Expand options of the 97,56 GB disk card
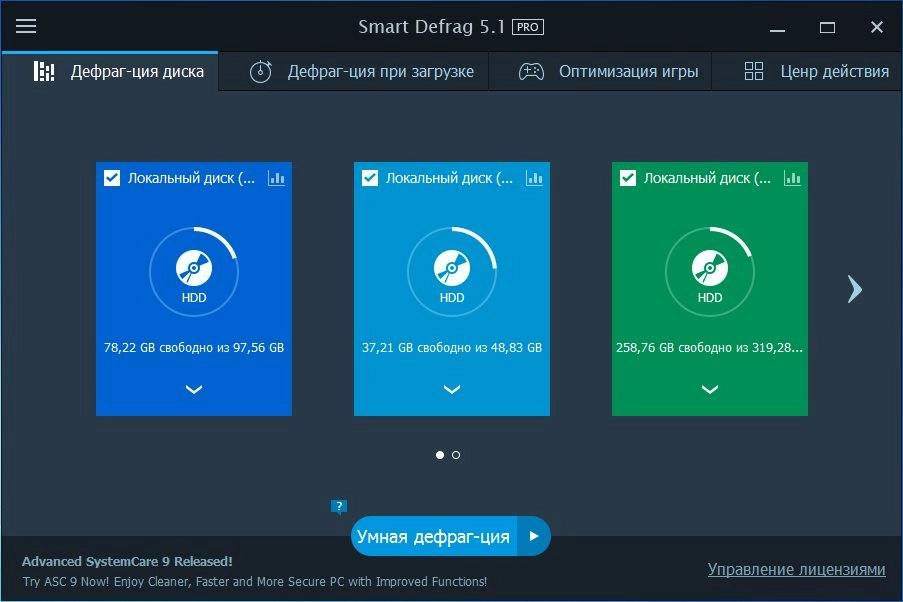 click(x=194, y=389)
